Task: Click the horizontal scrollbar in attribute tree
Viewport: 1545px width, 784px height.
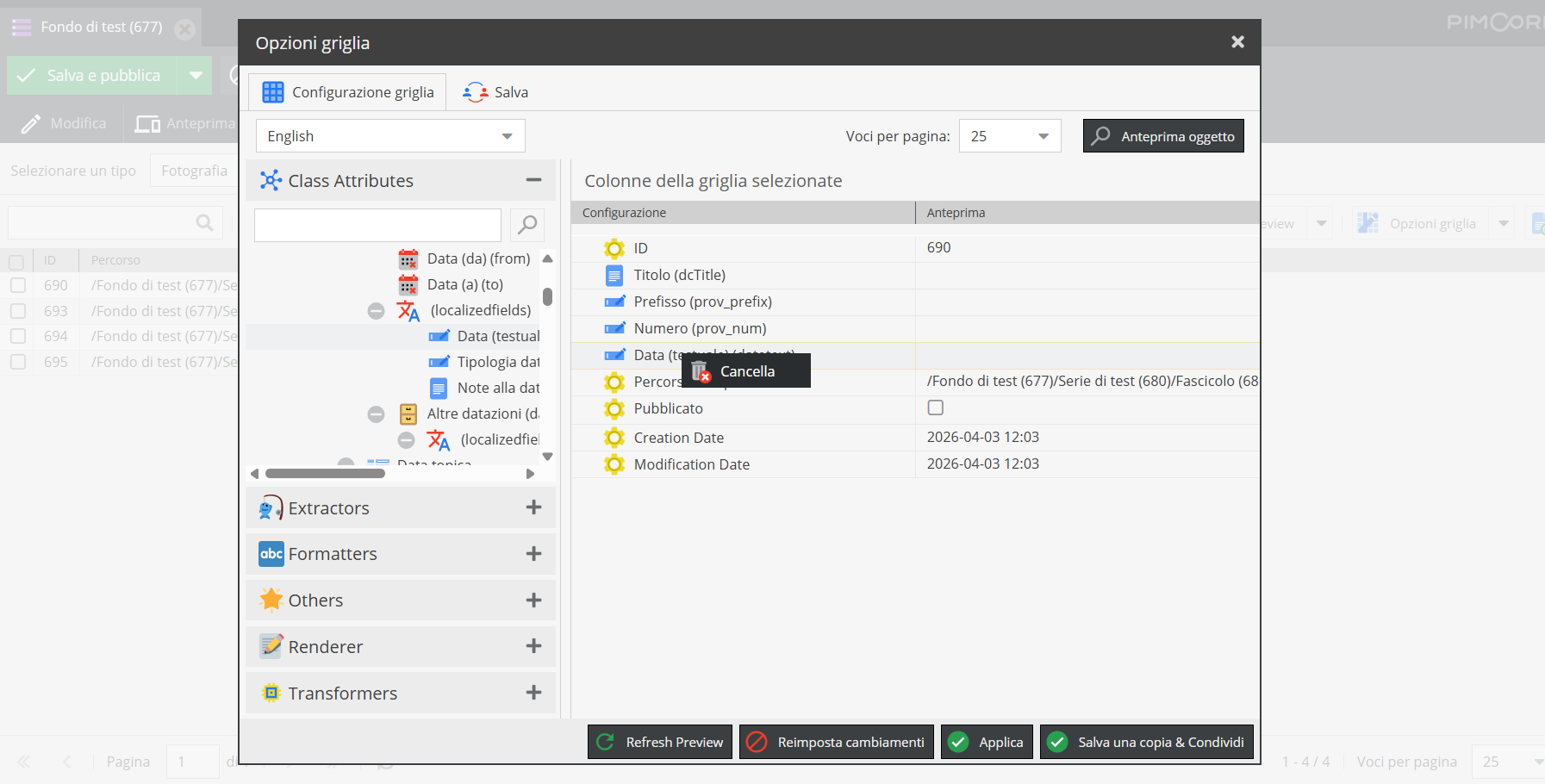Action: point(325,473)
